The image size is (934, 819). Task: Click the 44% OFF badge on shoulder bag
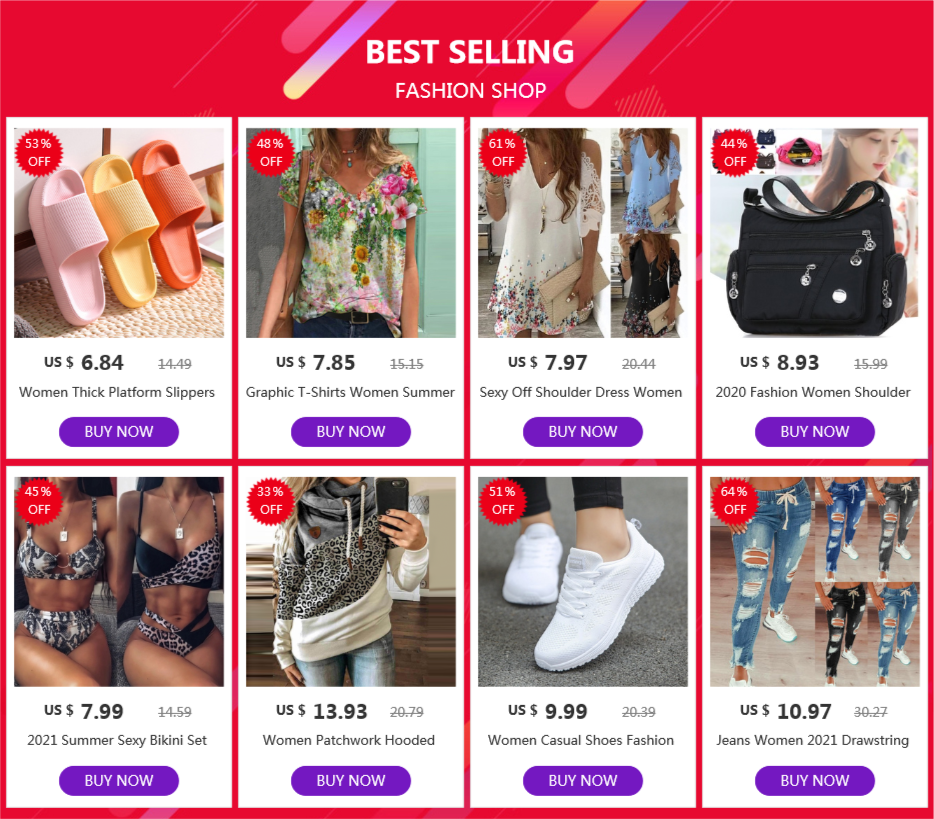coord(734,152)
